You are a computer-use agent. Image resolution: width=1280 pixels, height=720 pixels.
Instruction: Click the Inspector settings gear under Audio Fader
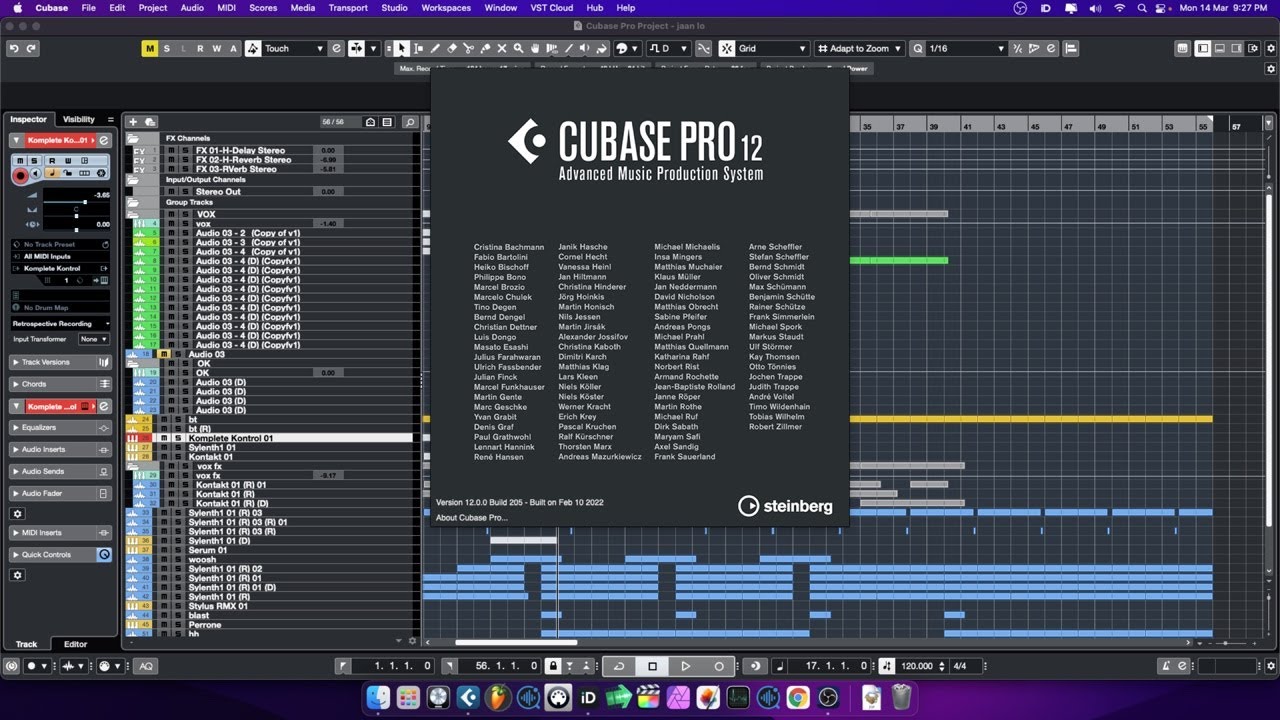coord(17,513)
